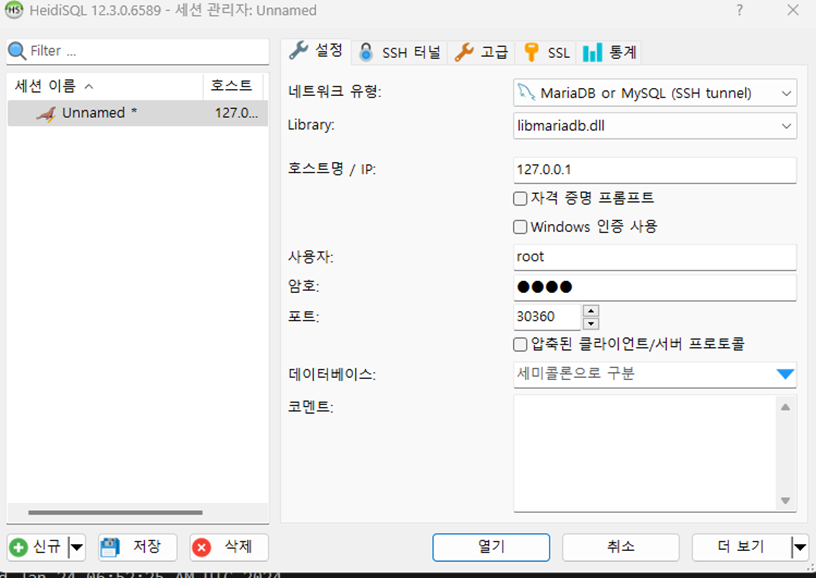
Task: Select the Unnamed session row
Action: pyautogui.click(x=137, y=113)
